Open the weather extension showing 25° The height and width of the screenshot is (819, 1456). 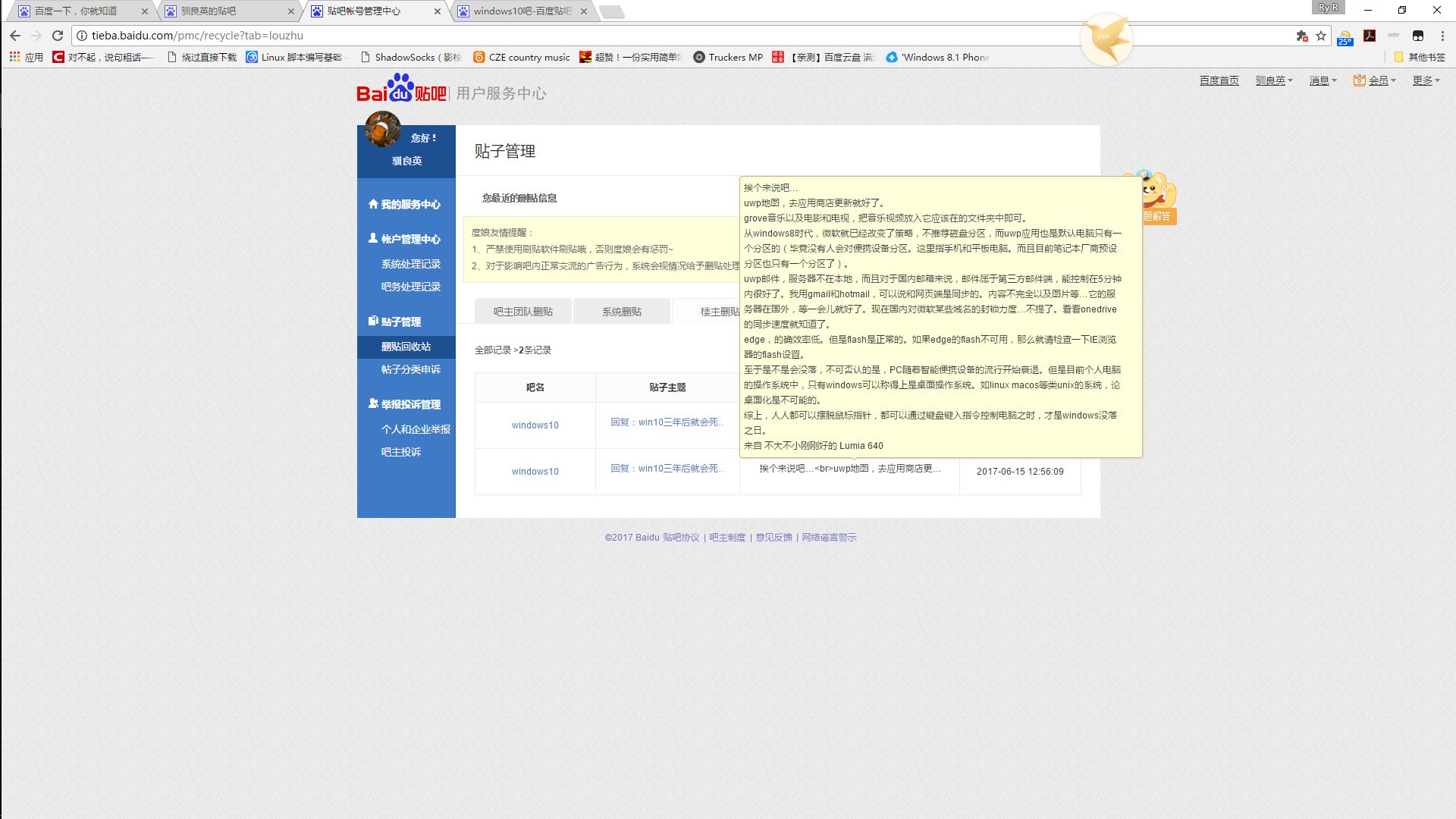[1345, 37]
